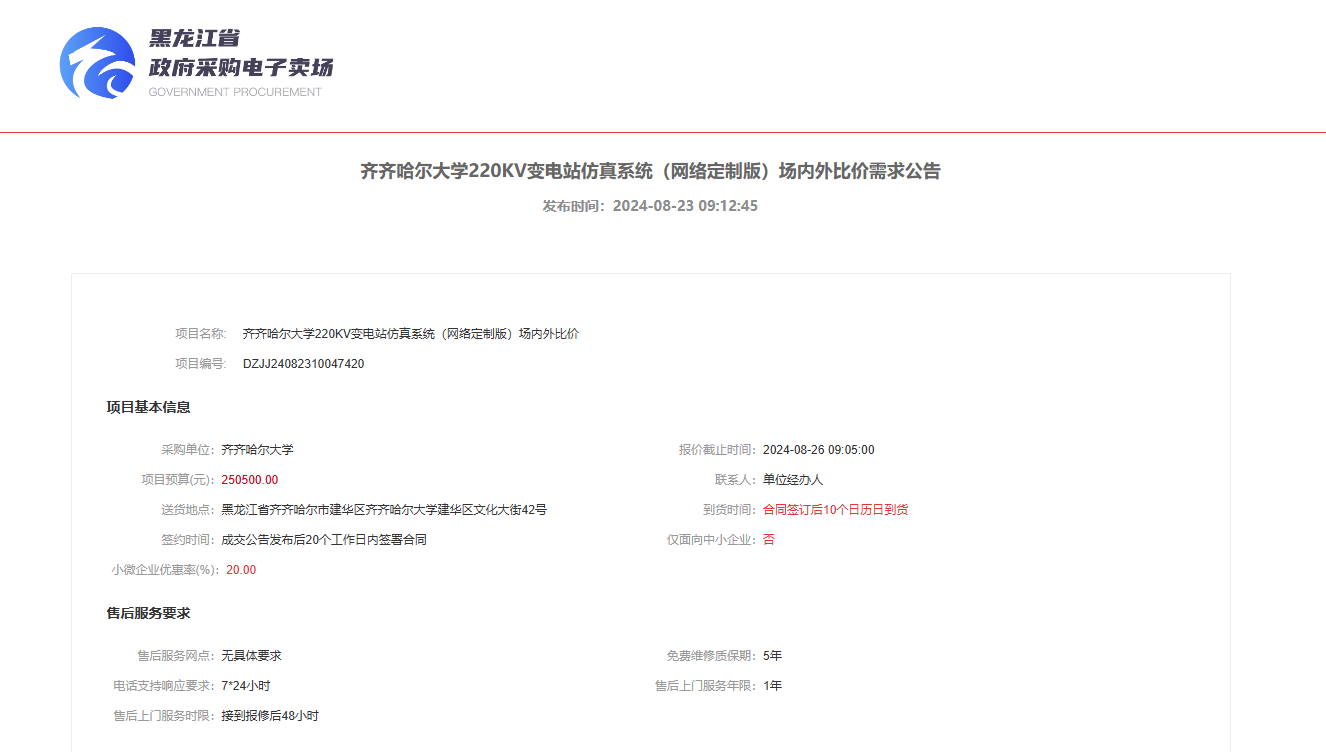Click the 小微企业优惠率 value 20.00
Viewport: 1326px width, 752px height.
(x=241, y=570)
